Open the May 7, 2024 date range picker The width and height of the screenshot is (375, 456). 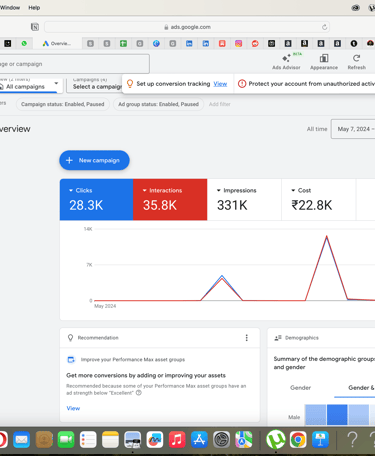pos(353,129)
